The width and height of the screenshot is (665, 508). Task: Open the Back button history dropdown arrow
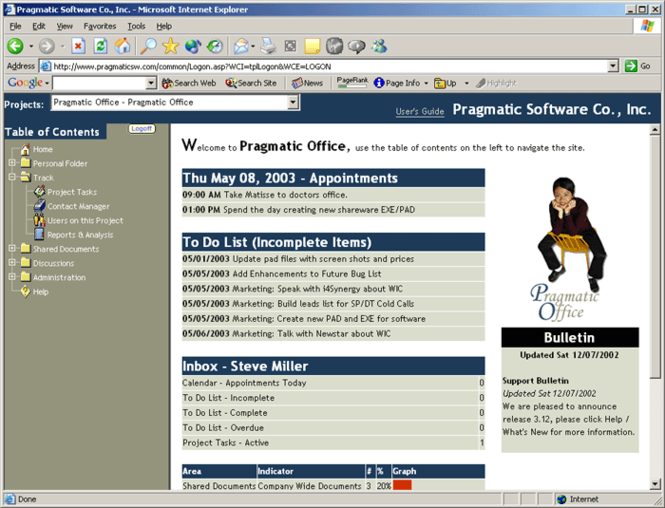[x=31, y=46]
